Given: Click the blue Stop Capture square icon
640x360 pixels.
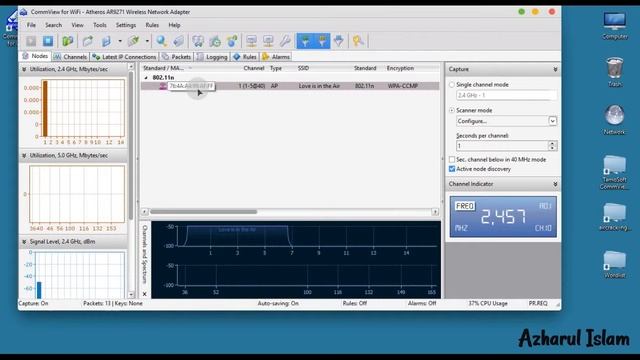Looking at the screenshot, I should pos(48,41).
